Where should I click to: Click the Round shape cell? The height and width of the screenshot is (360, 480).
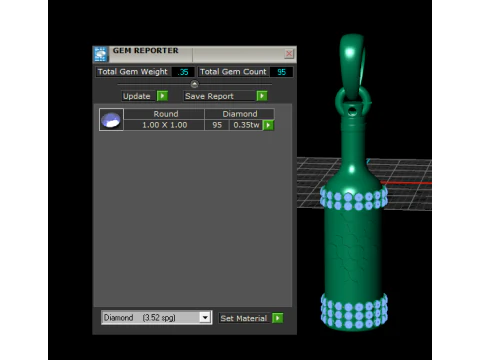tap(164, 114)
